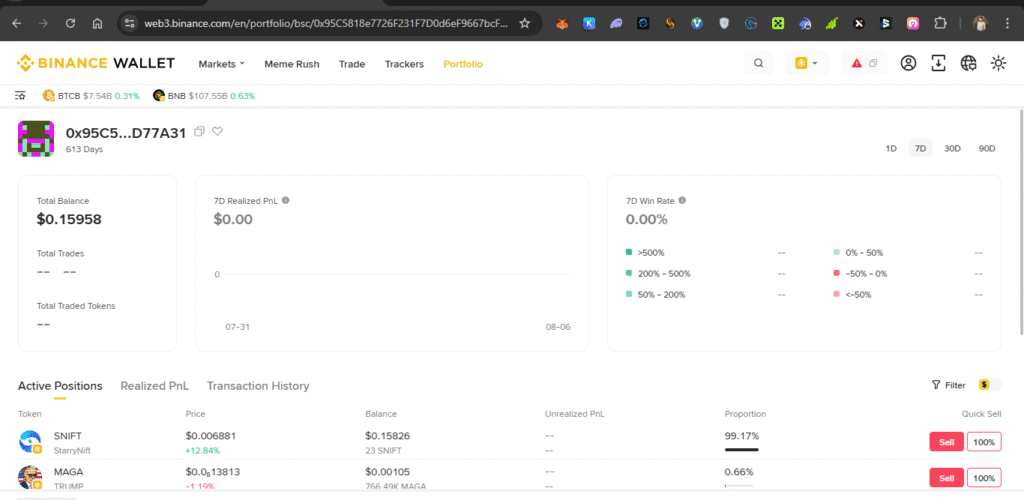
Task: Switch to the Realized PnL tab
Action: [x=155, y=386]
